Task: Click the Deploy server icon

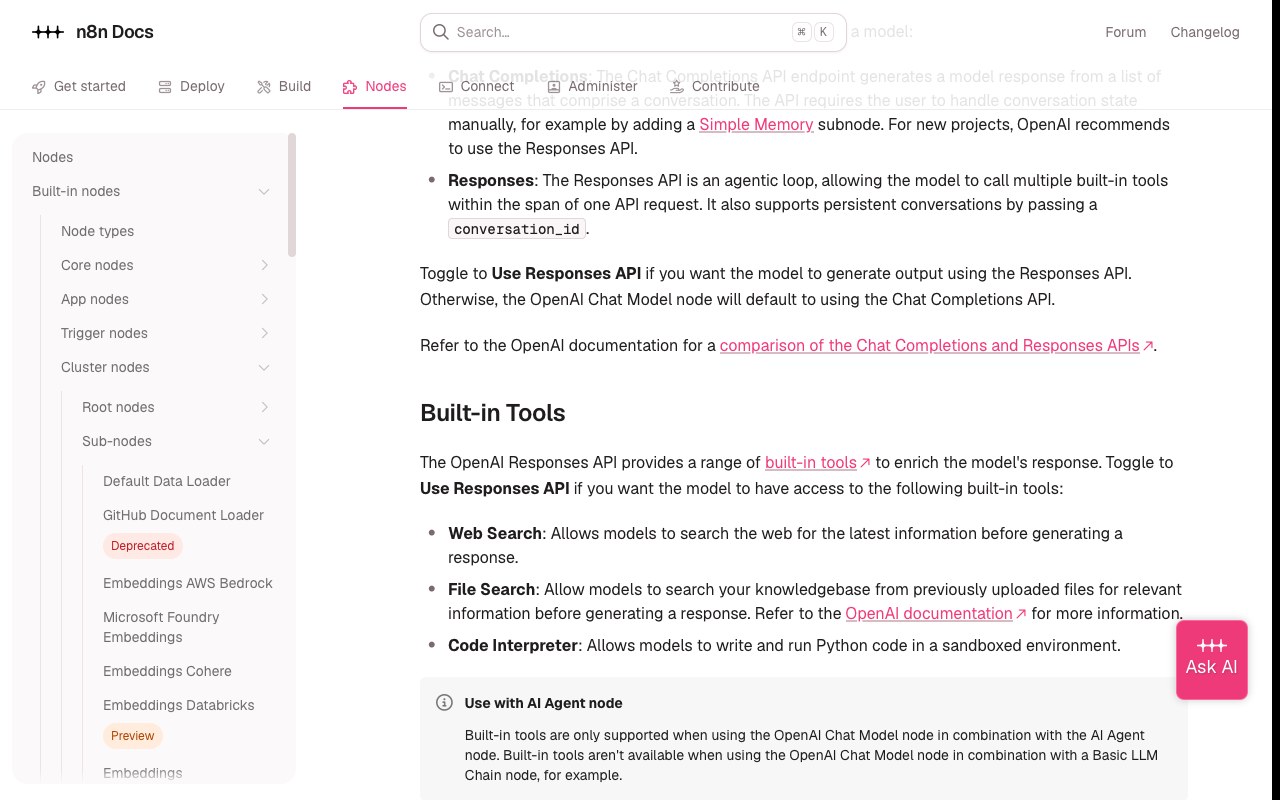Action: click(x=165, y=87)
